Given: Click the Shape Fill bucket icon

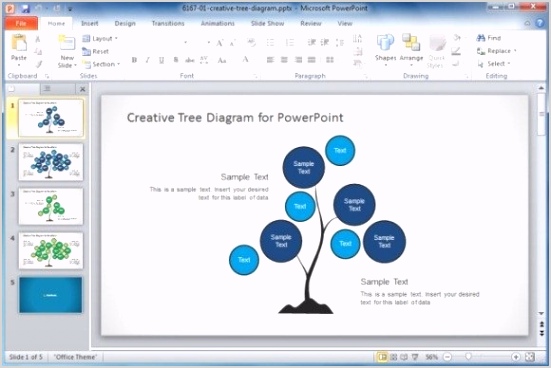Looking at the screenshot, I should coord(456,38).
